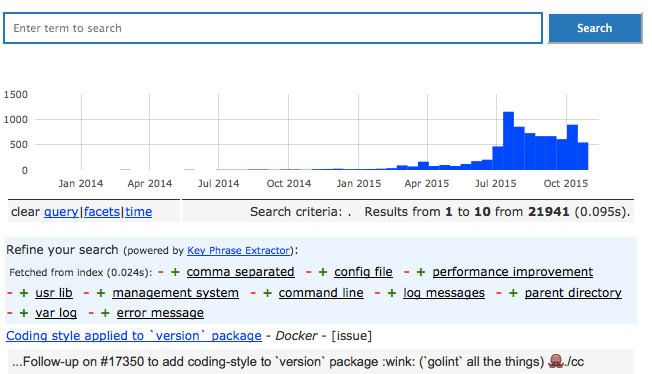Open 'Coding style applied to version package' result
The width and height of the screenshot is (652, 374).
coord(134,336)
